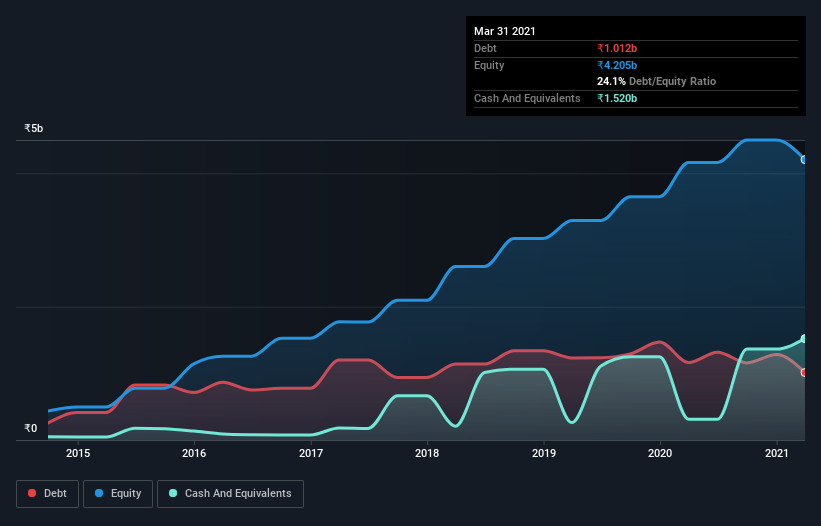The height and width of the screenshot is (526, 821).
Task: Click the teal Cash endpoint marker
Action: tap(804, 339)
